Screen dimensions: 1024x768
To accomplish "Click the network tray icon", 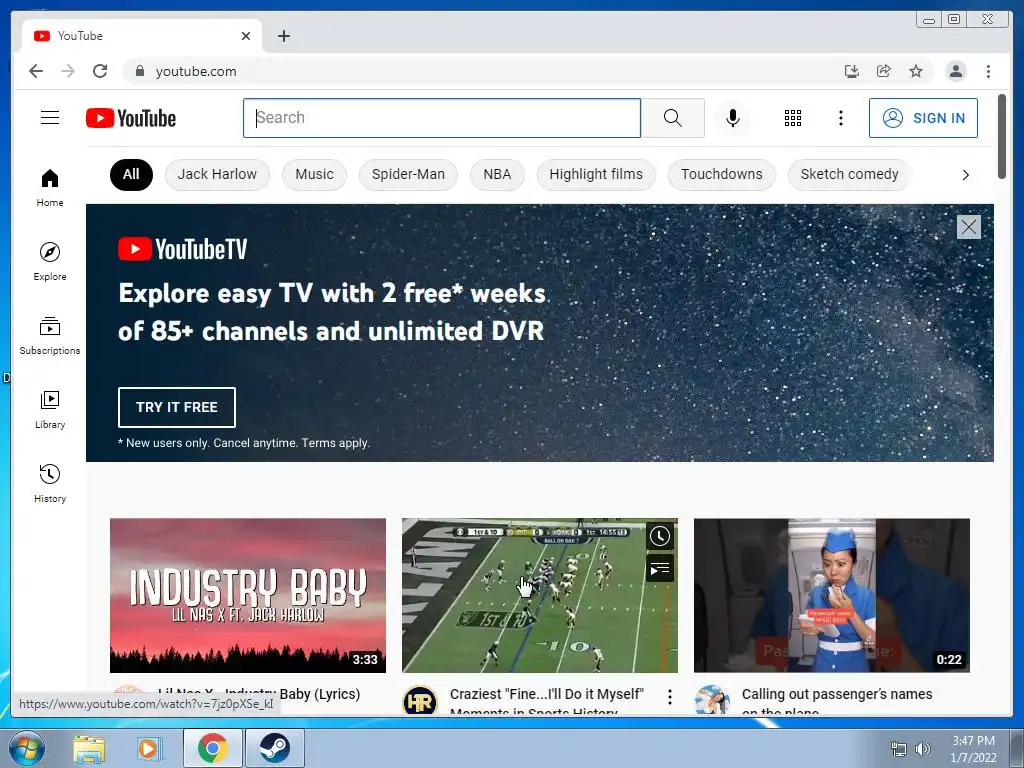I will [899, 749].
